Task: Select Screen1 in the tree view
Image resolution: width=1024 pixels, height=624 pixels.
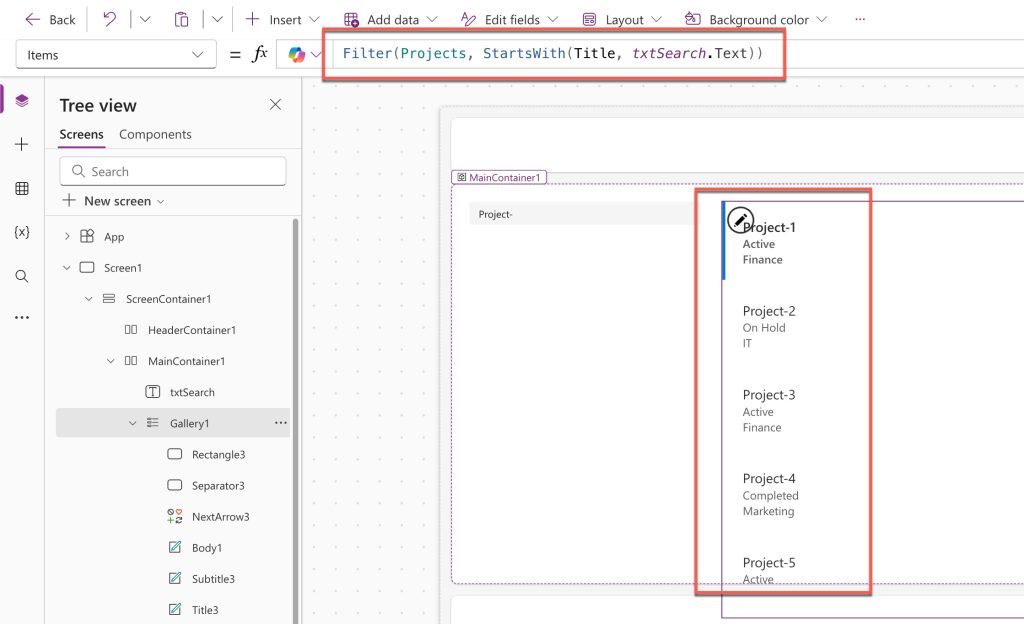Action: click(123, 268)
